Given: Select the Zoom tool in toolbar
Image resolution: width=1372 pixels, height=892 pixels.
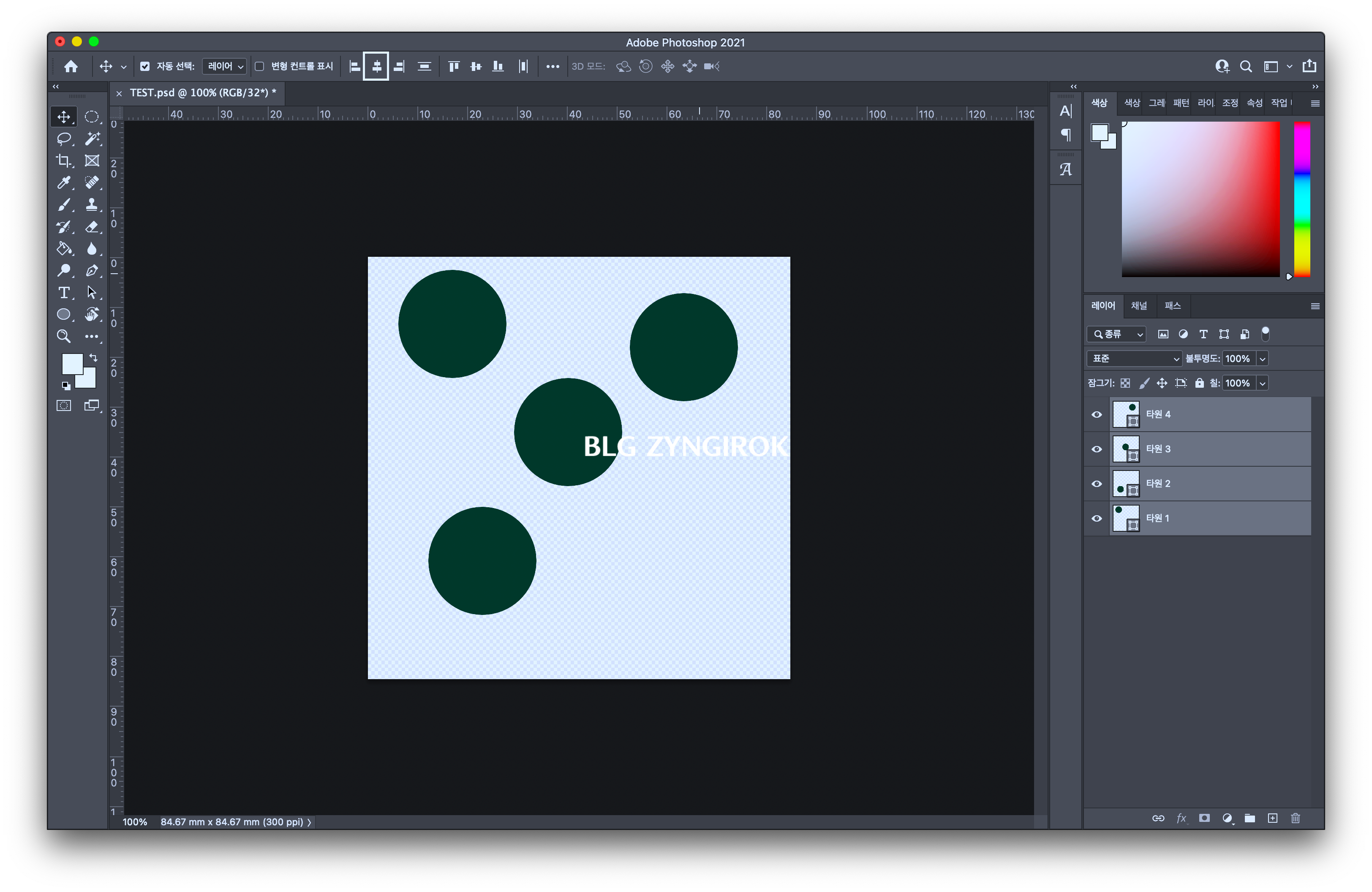Looking at the screenshot, I should tap(63, 337).
